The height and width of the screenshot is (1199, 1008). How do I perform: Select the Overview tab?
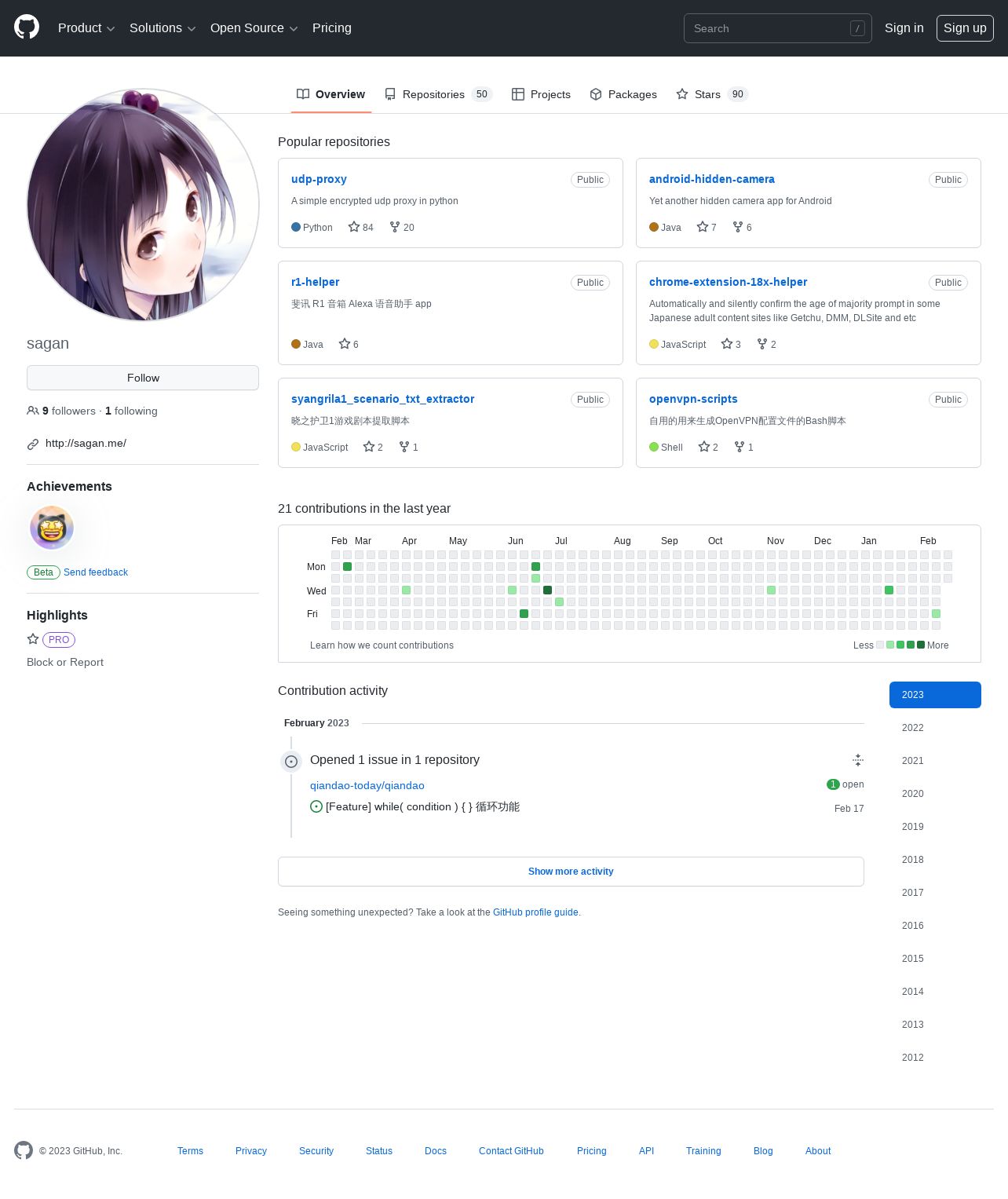pos(331,94)
